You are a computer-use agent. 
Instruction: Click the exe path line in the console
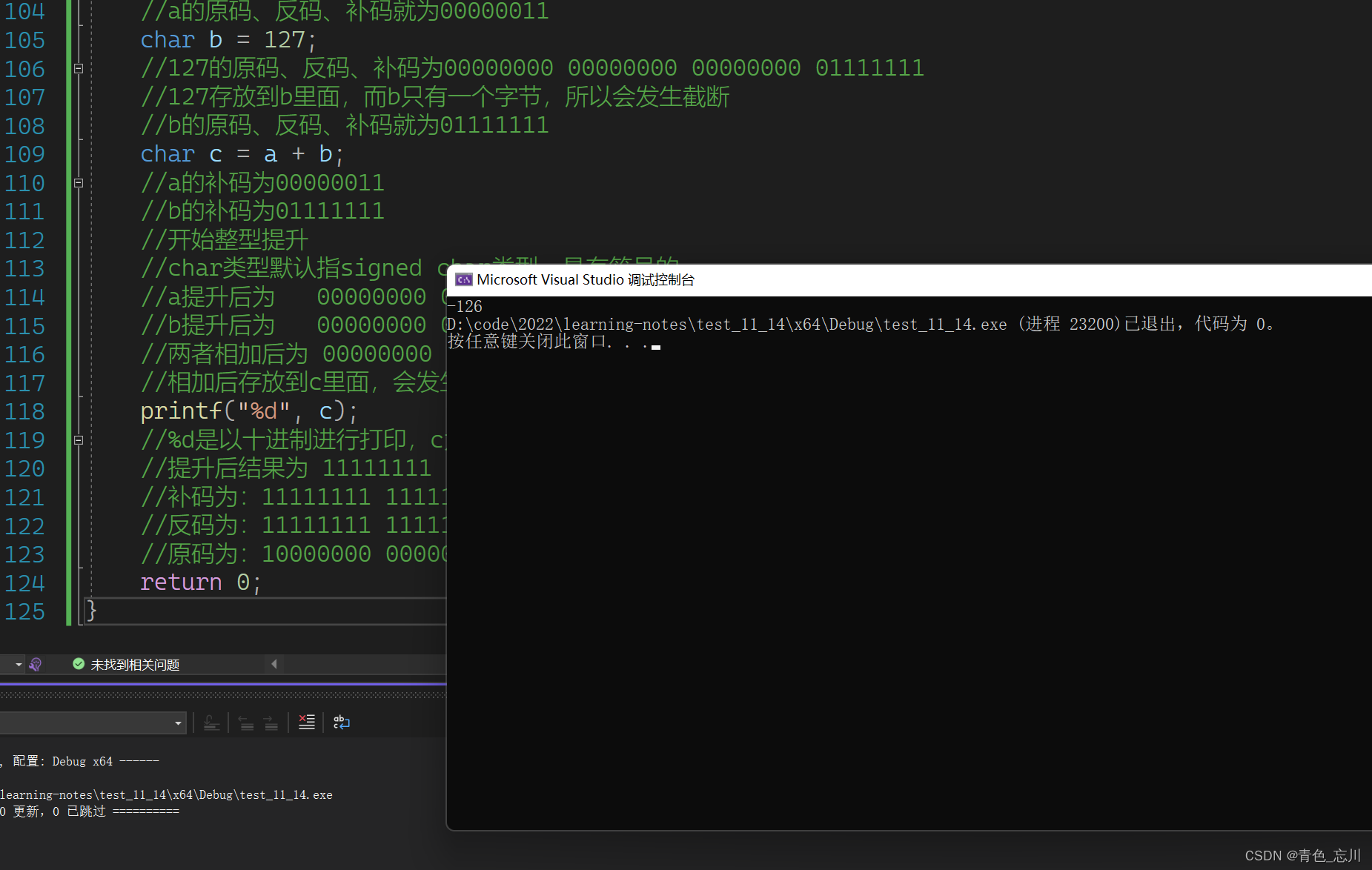tap(861, 324)
